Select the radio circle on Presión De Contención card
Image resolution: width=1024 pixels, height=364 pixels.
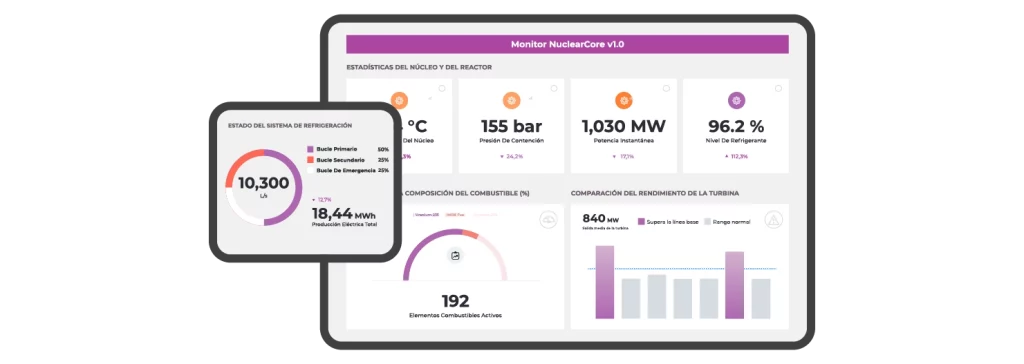click(x=554, y=88)
